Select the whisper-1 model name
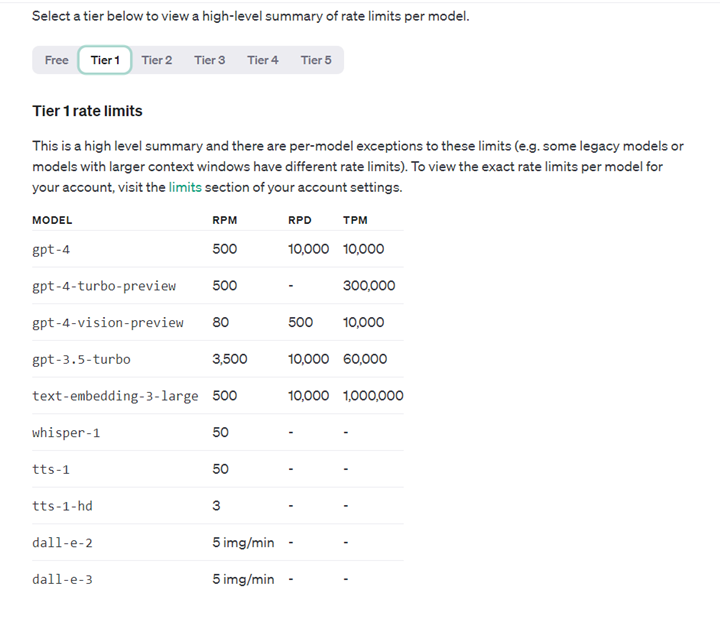This screenshot has height=619, width=720. point(66,433)
